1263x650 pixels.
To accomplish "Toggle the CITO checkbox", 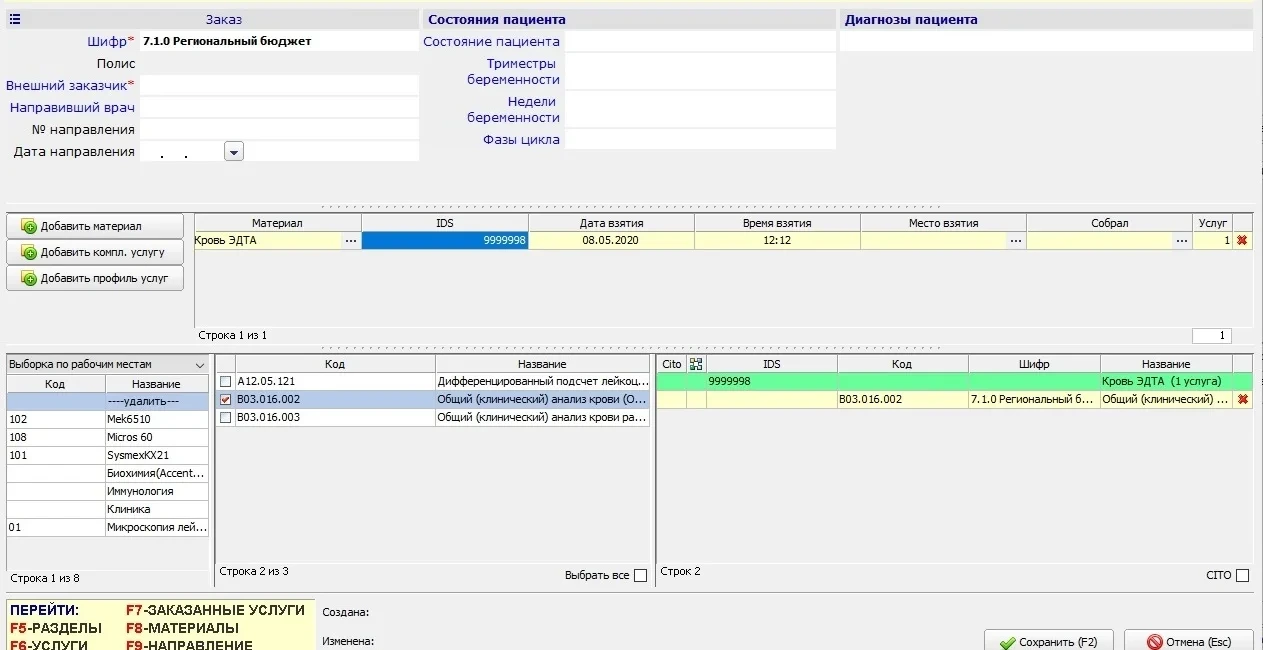I will point(1242,575).
